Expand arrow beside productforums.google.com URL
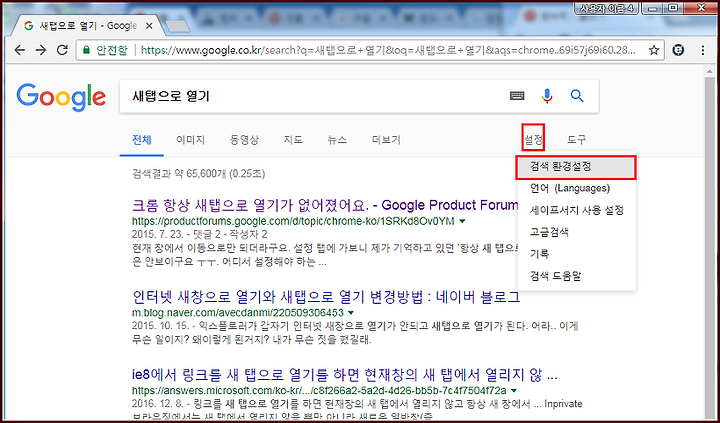The height and width of the screenshot is (423, 720). (462, 222)
